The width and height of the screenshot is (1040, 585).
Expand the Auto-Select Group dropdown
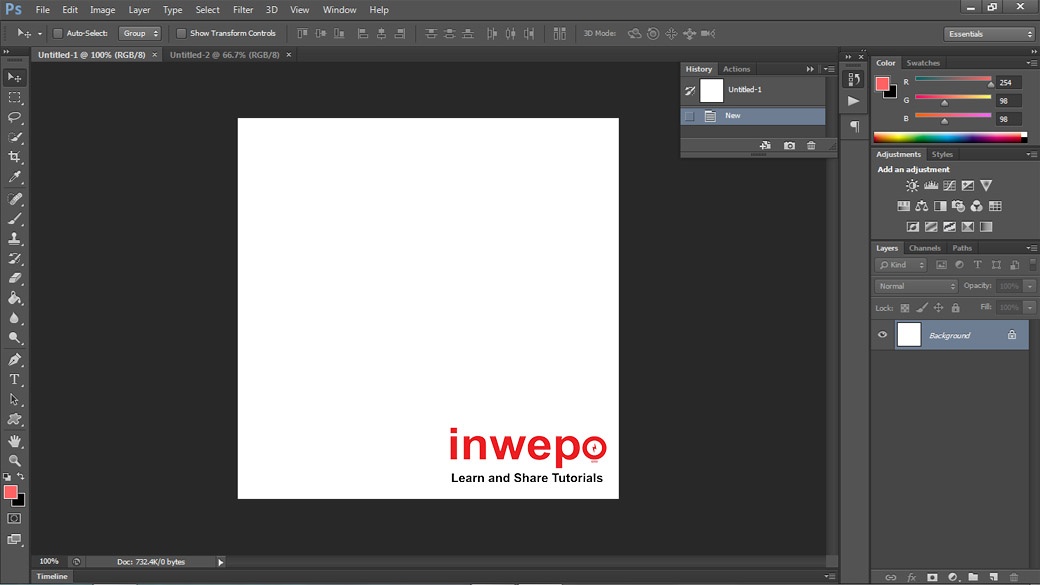[139, 33]
